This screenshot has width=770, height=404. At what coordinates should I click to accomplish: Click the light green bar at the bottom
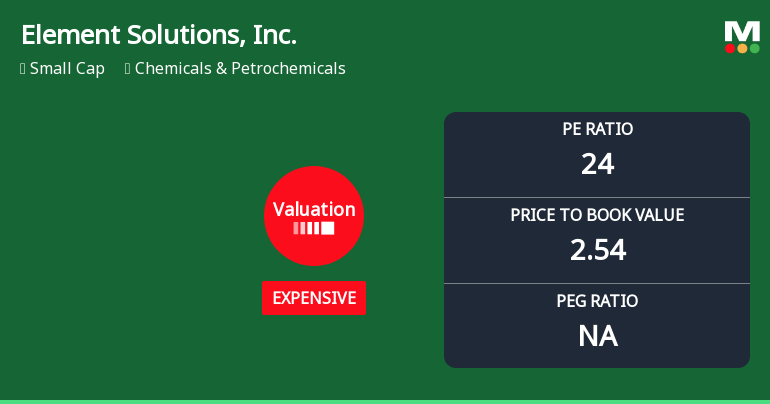385,401
